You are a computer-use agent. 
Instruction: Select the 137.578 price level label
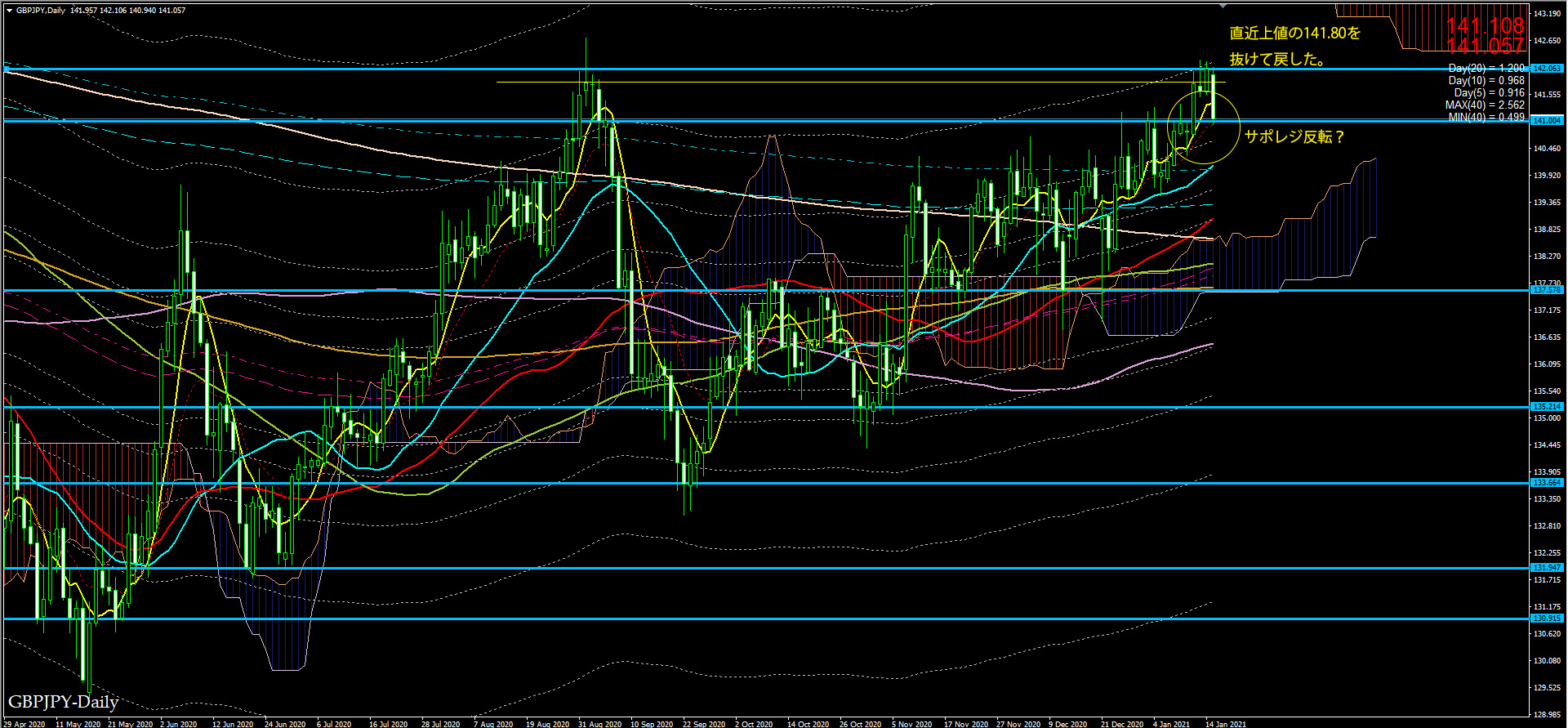point(1547,290)
